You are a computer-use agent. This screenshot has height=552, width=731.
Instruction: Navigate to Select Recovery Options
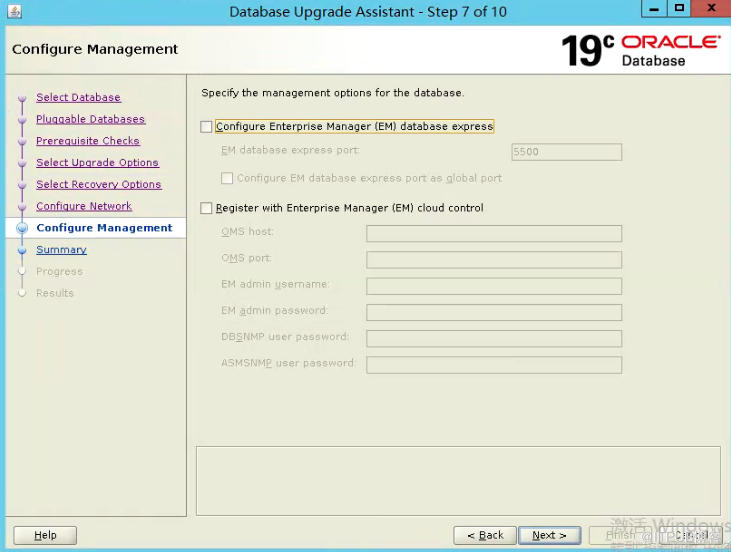pos(99,184)
